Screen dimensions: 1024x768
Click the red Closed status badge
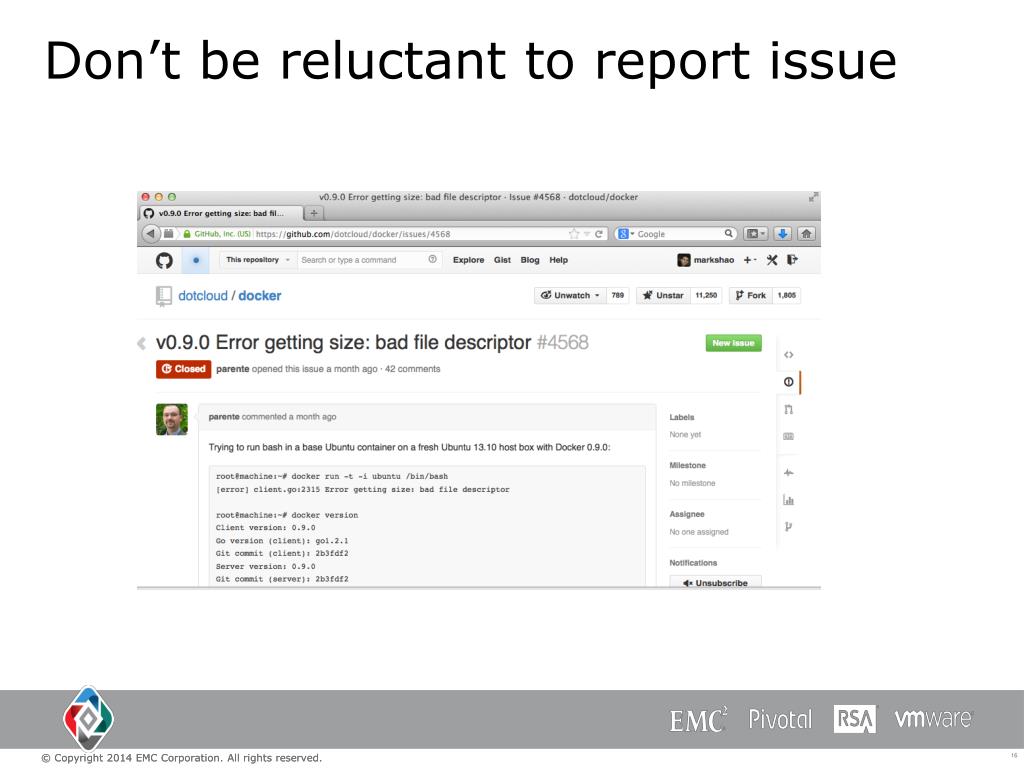(x=184, y=369)
